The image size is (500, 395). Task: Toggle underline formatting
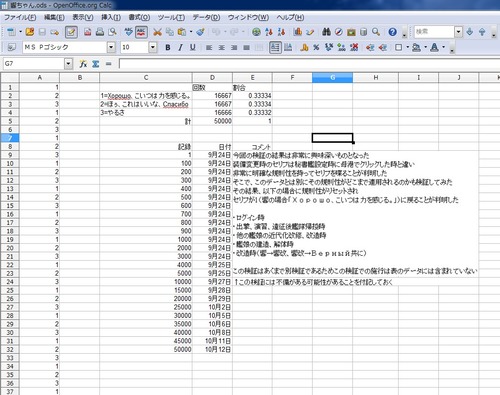(193, 47)
